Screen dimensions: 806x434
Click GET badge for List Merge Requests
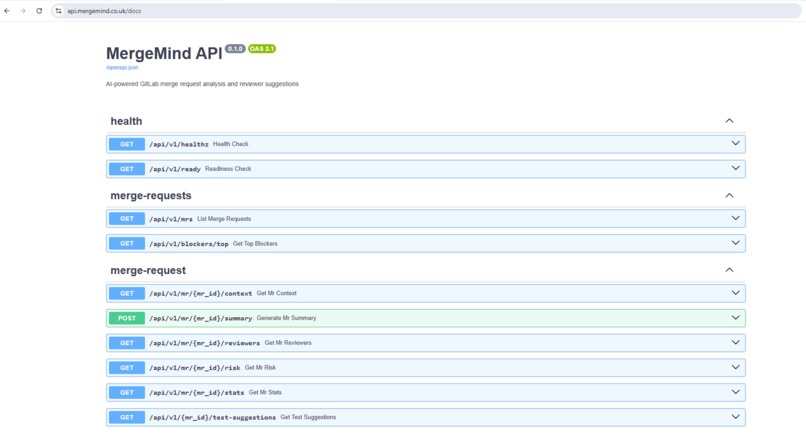pos(126,219)
